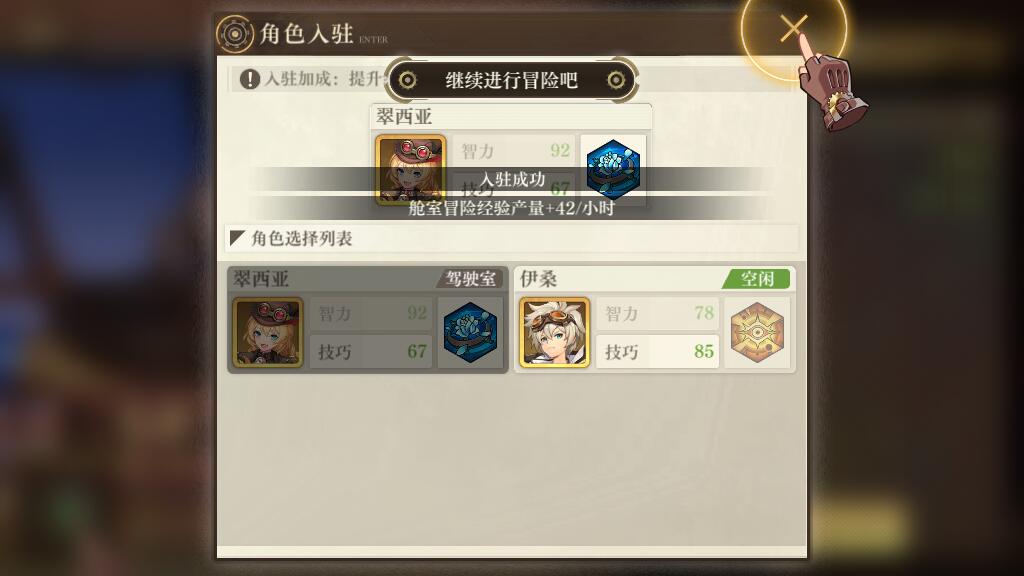Click the gear emblem beside 角色入驻 title
Screen dimensions: 1024x576
click(234, 33)
